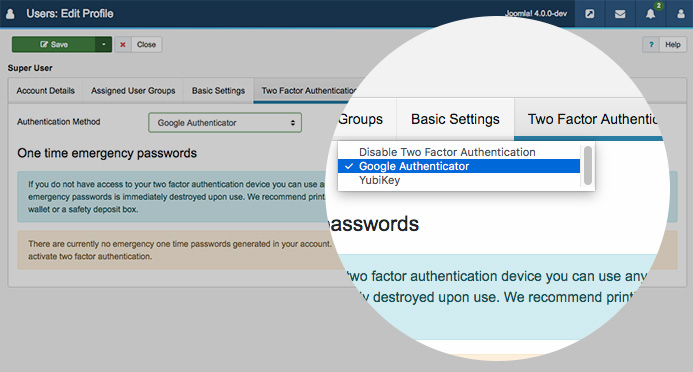Screen dimensions: 693x372
Task: Click the One time emergency passwords heading
Action: coord(107,153)
